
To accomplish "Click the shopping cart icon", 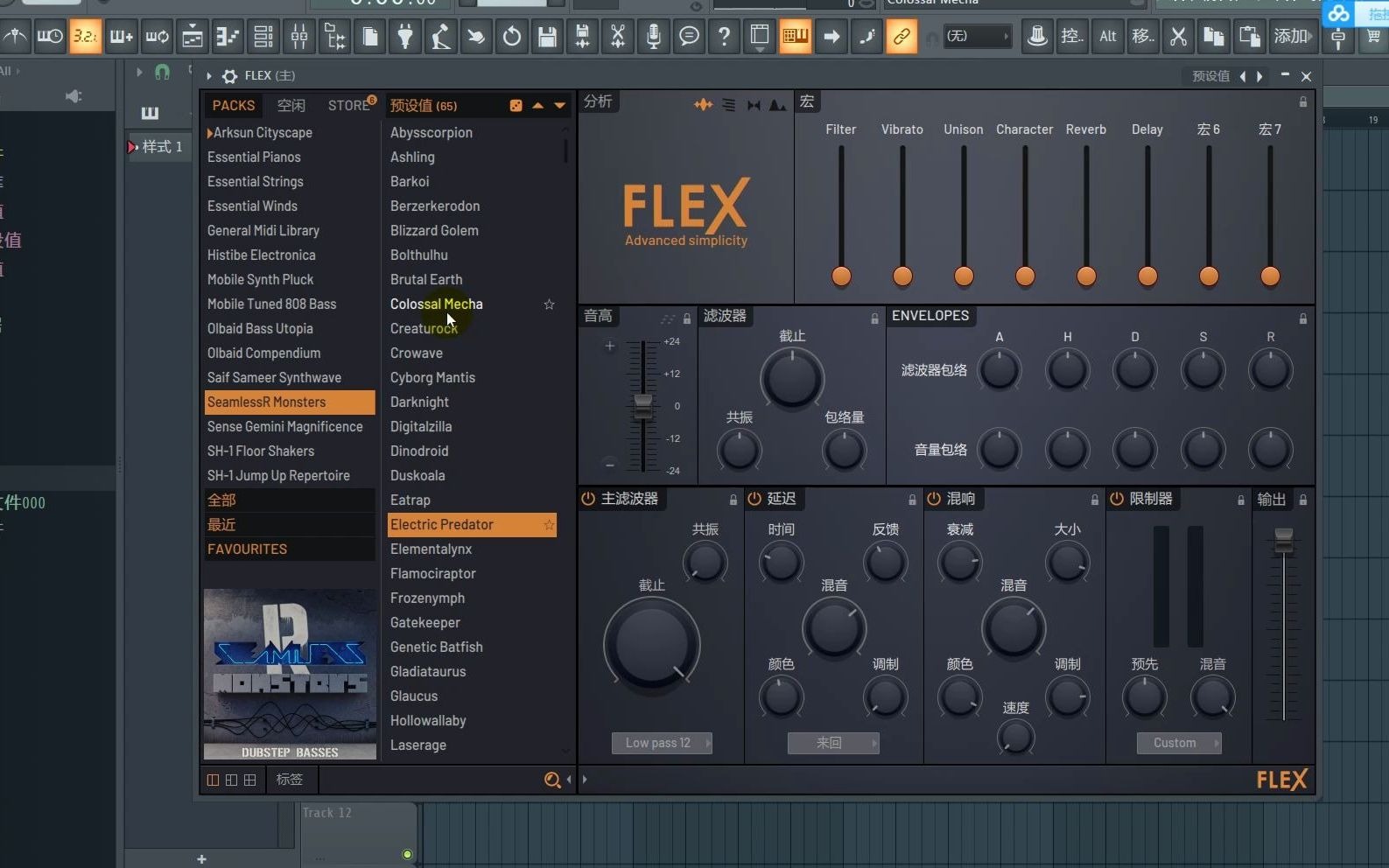I will pyautogui.click(x=1373, y=37).
